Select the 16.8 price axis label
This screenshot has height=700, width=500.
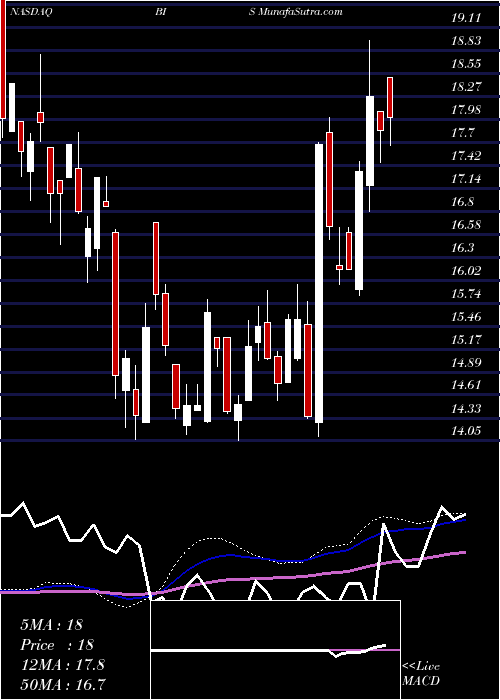point(462,202)
